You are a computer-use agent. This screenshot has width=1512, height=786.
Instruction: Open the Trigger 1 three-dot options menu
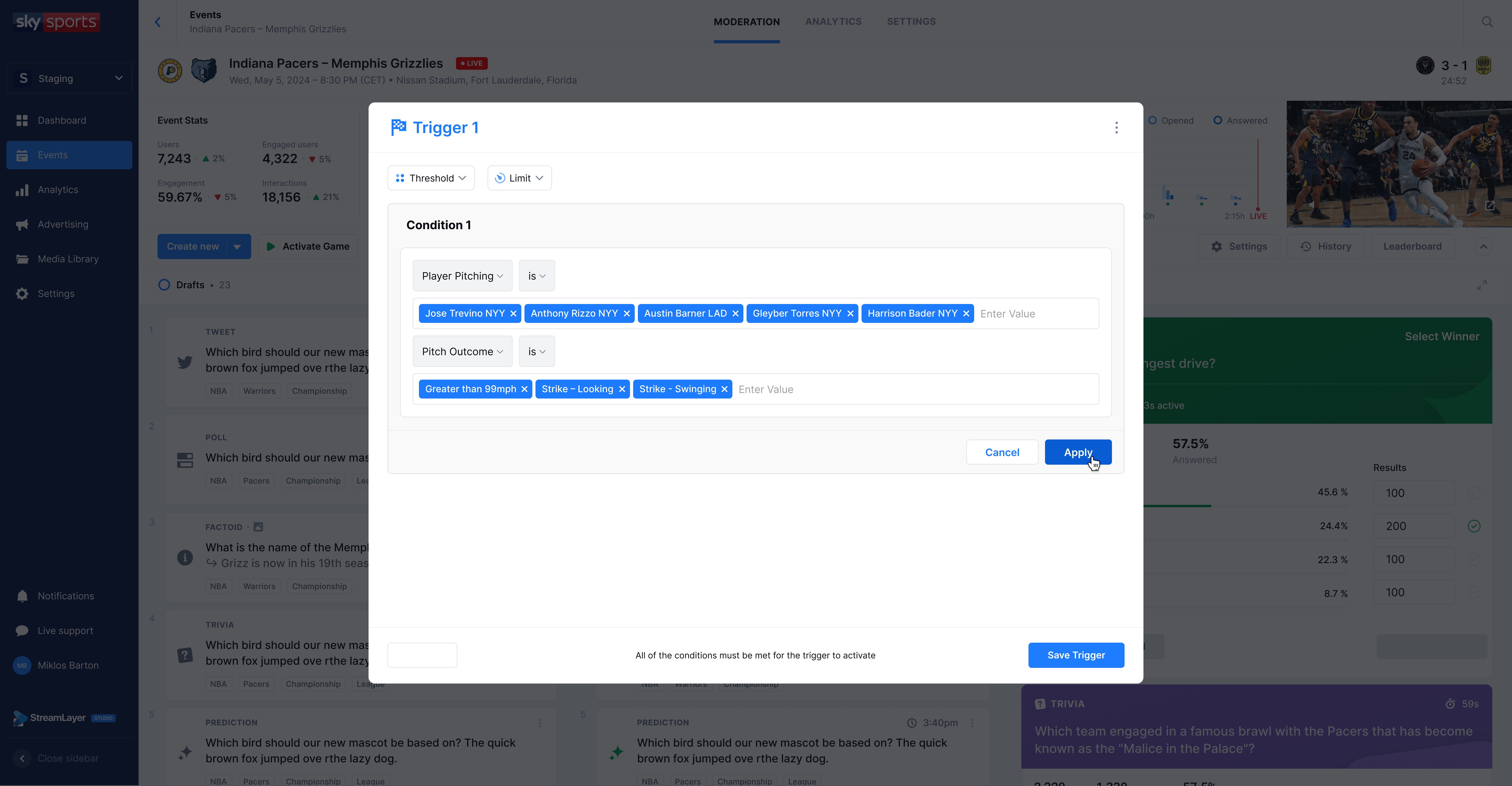(x=1116, y=127)
